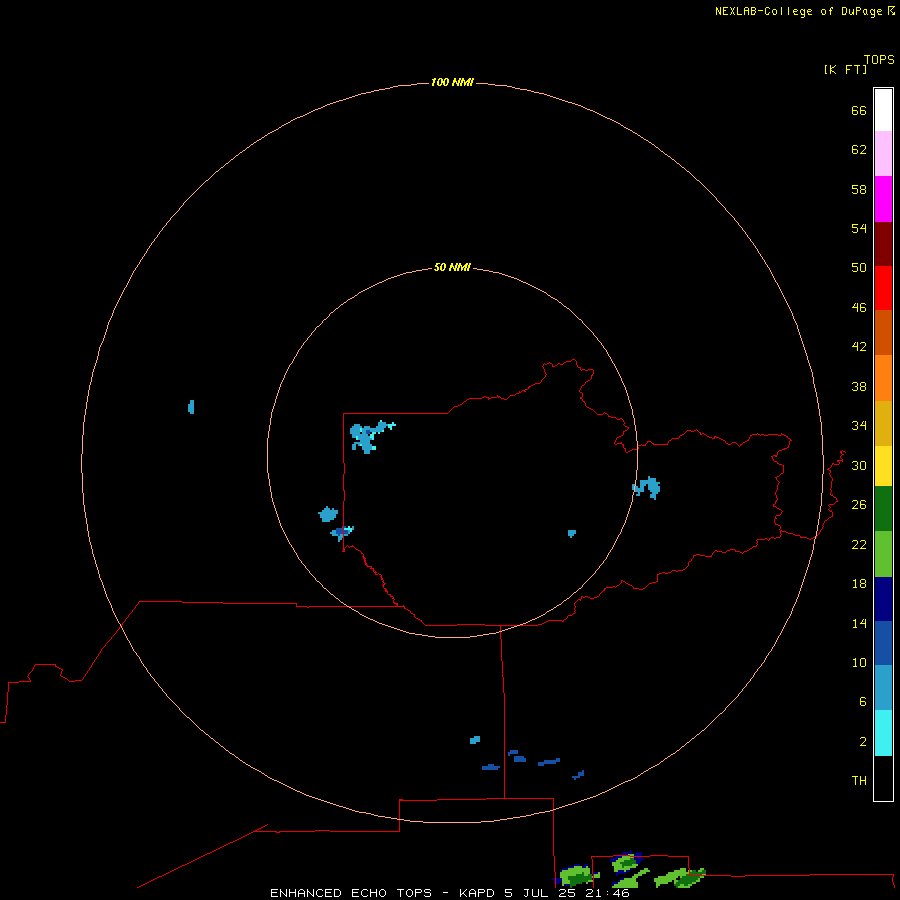Click the navy blue 22 kft swatch
Viewport: 900px width, 900px height.
883,599
